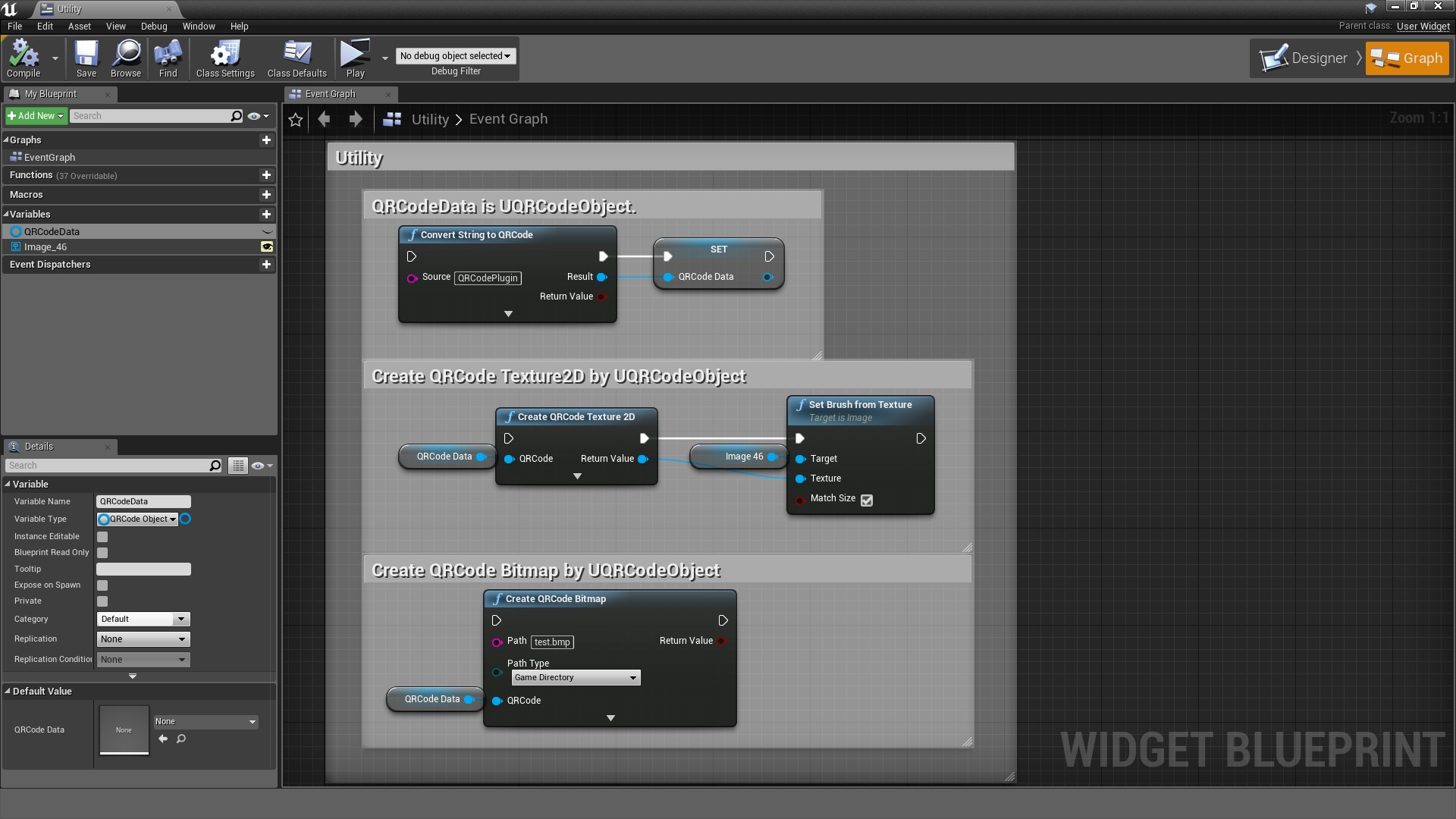Switch to Designer mode
The image size is (1456, 819).
tap(1307, 58)
